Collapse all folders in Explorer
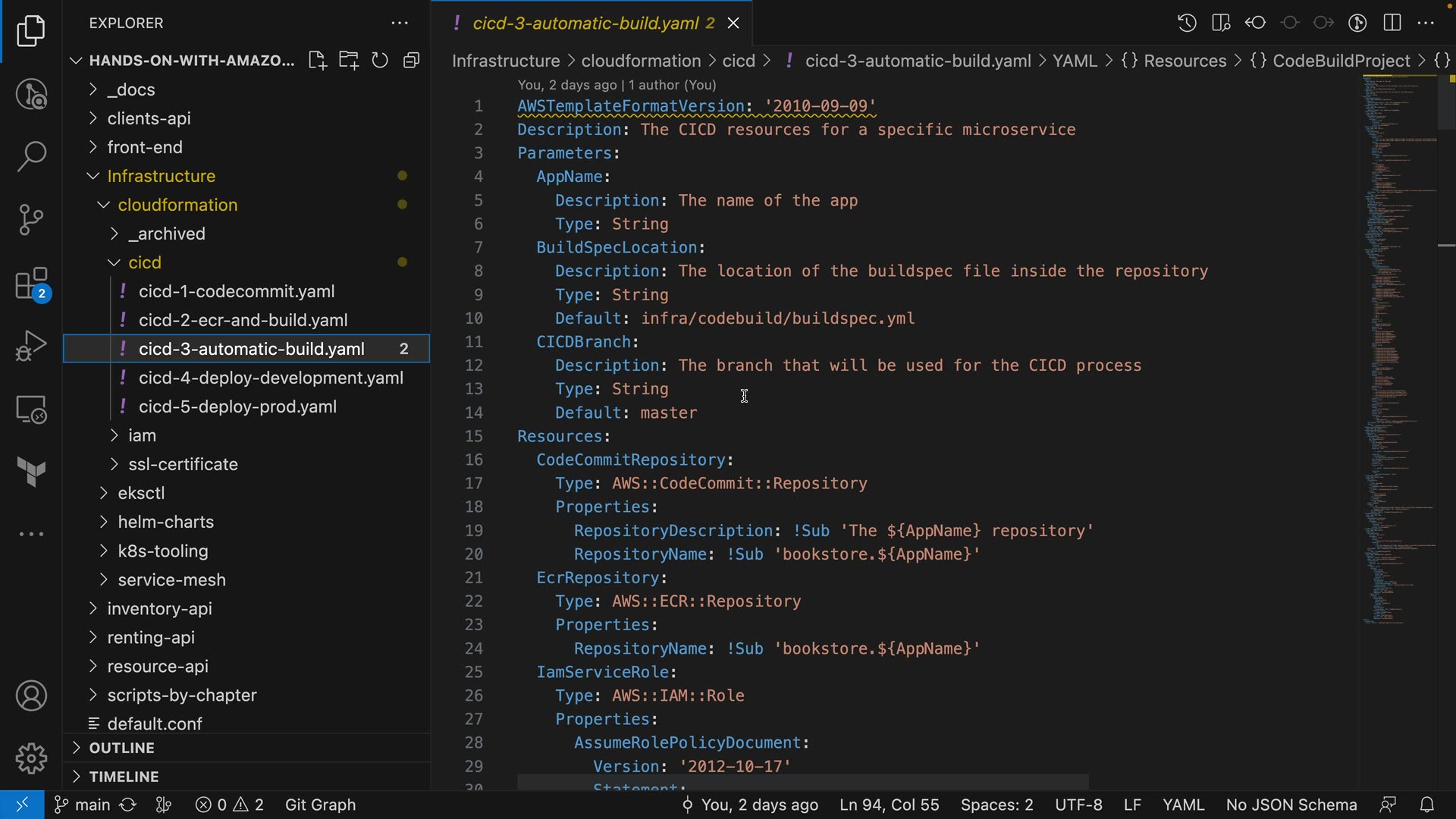1456x819 pixels. [x=412, y=61]
